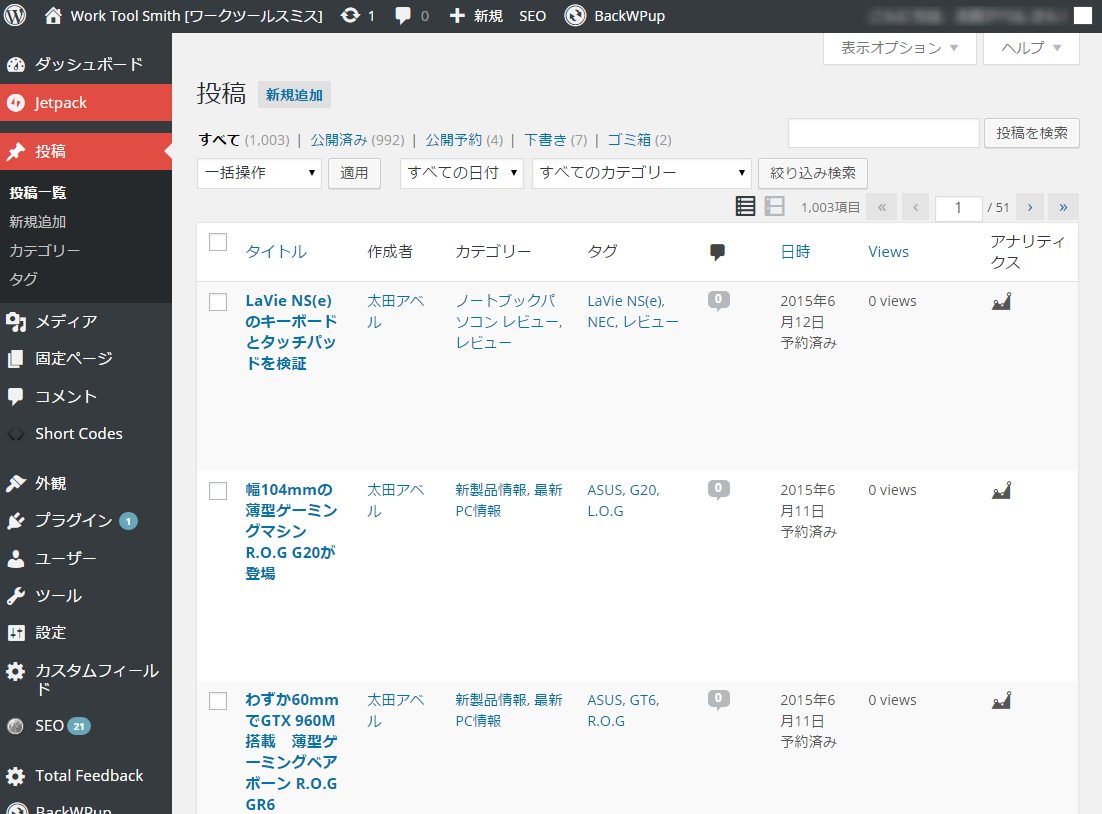The image size is (1102, 814).
Task: Filter by ゴミ箱 (2) posts
Action: tap(640, 140)
